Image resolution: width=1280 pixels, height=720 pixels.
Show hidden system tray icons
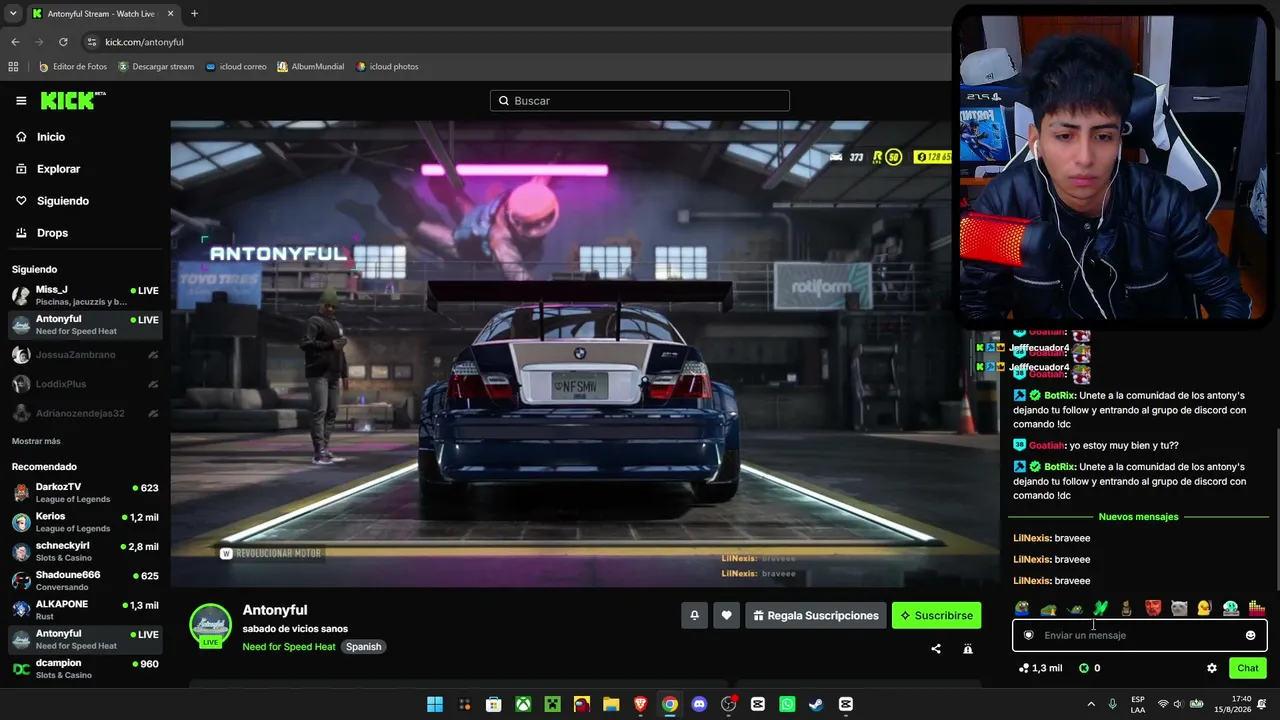[x=1091, y=704]
